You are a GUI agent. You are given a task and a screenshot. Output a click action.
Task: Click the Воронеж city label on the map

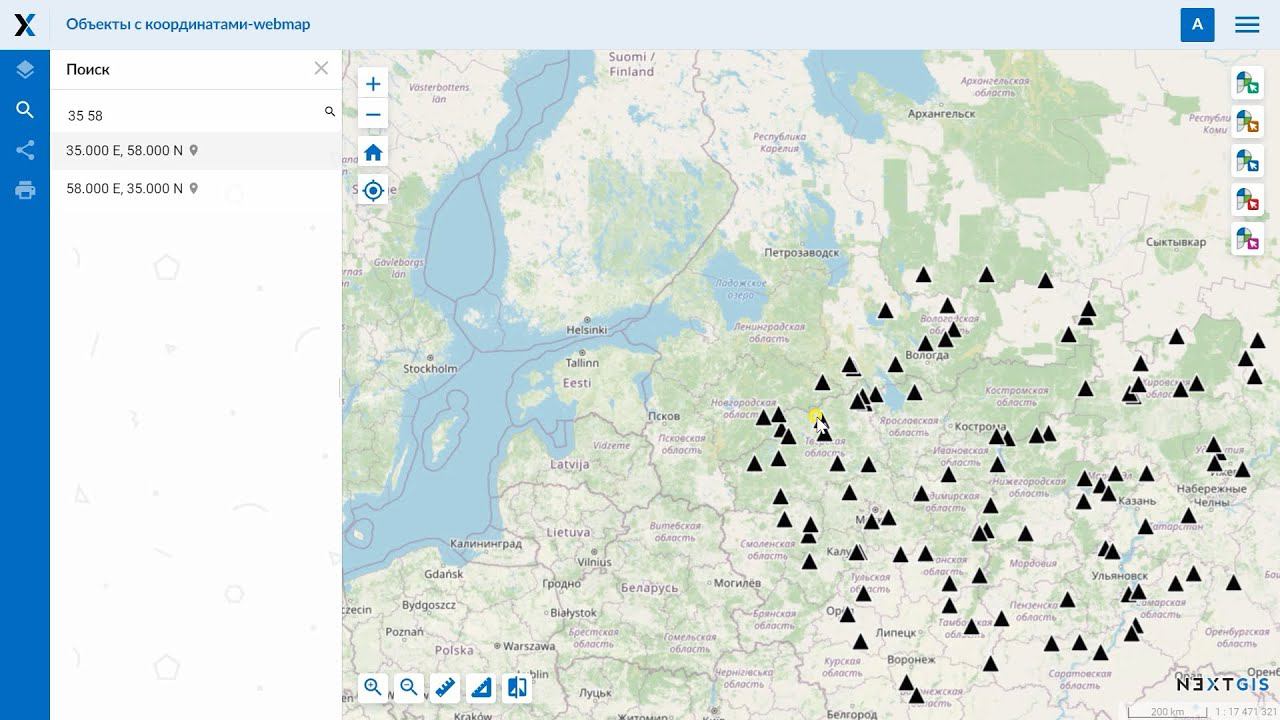(x=911, y=660)
